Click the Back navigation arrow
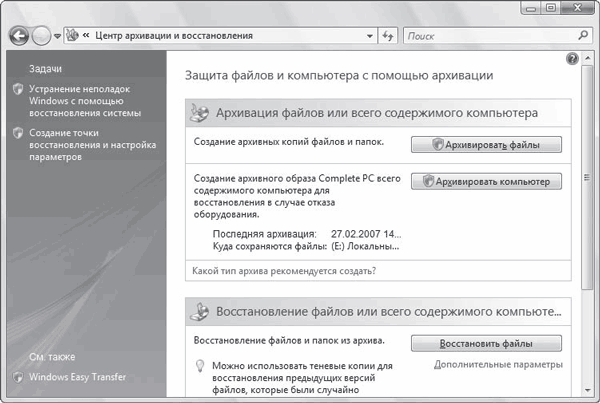This screenshot has height=403, width=600. [x=18, y=35]
